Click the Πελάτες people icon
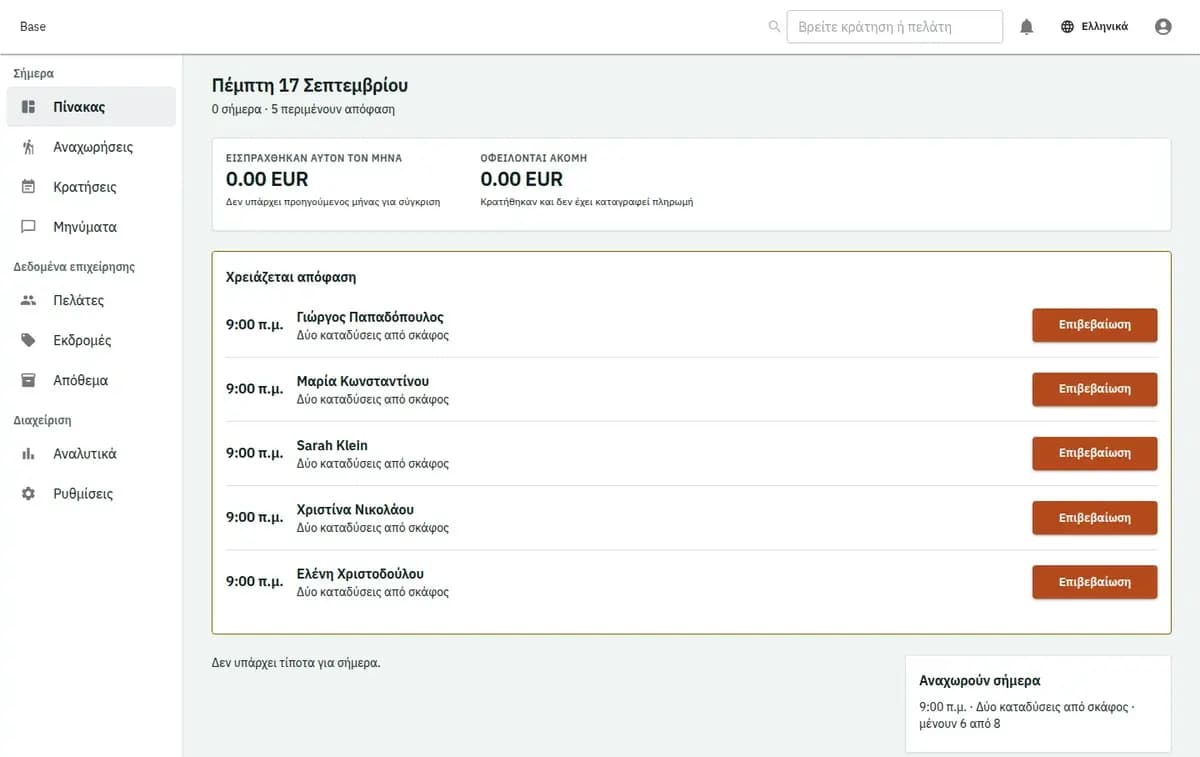The image size is (1200, 757). click(29, 300)
